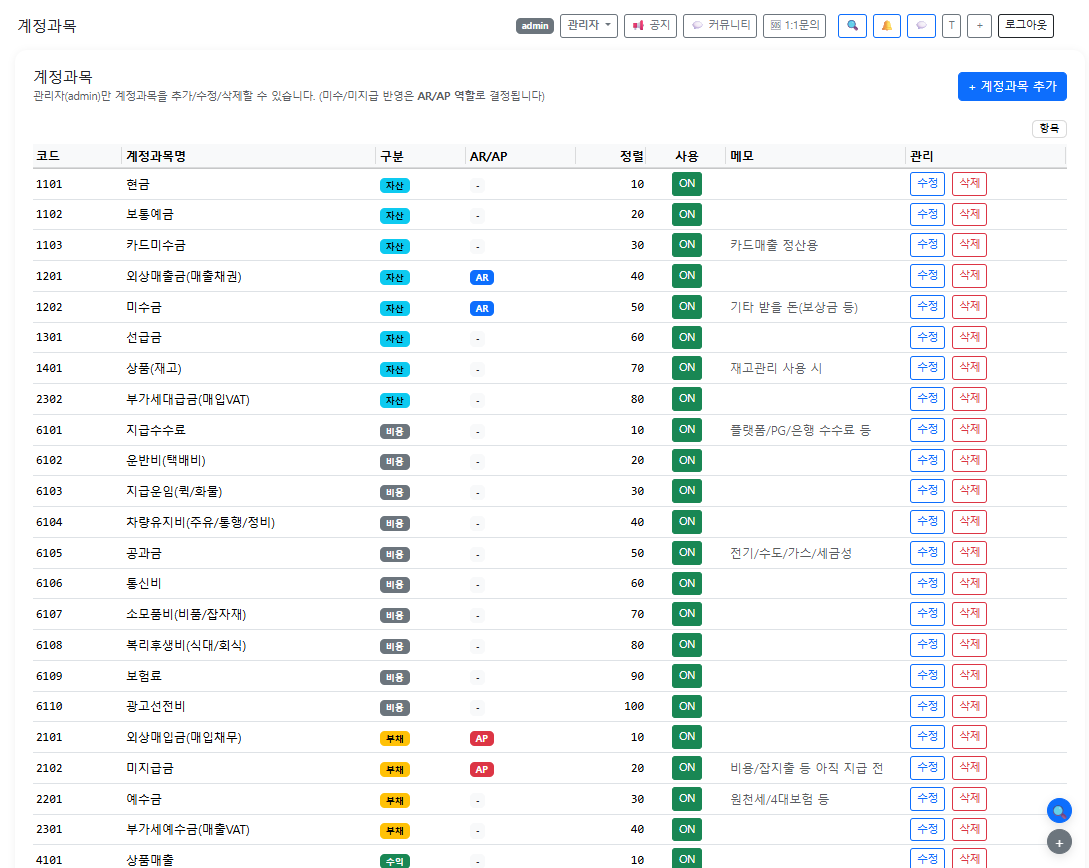Click memo 재고관리 사용 시
The image size is (1089, 868).
tap(776, 368)
